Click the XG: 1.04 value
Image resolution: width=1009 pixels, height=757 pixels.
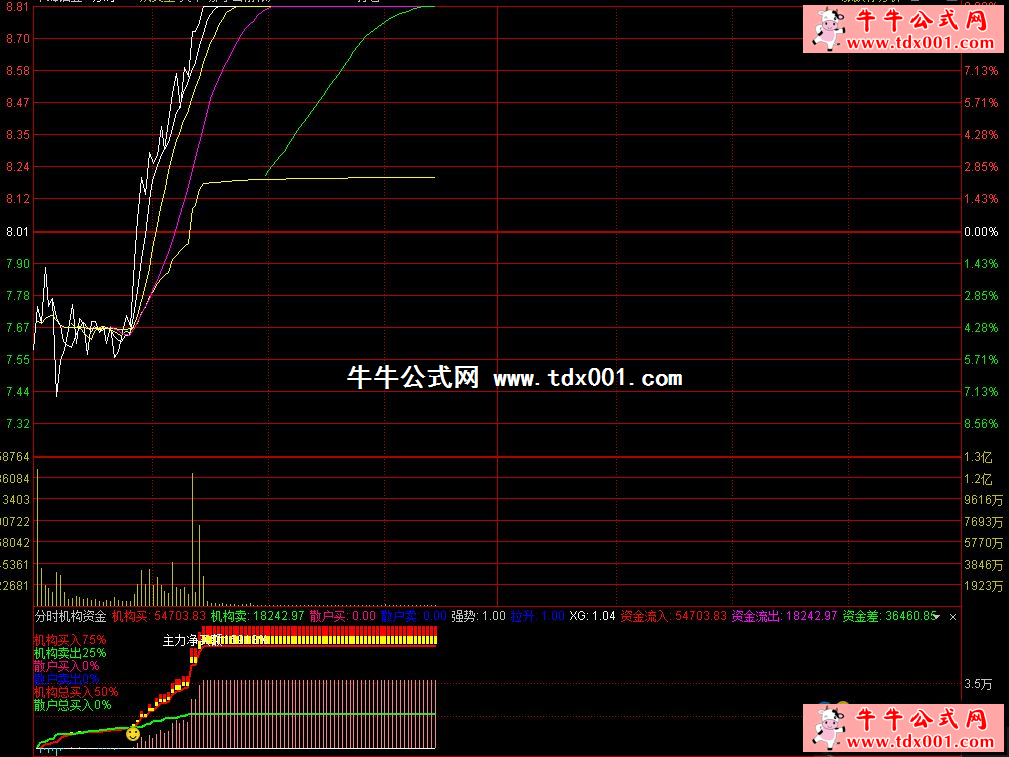coord(593,616)
